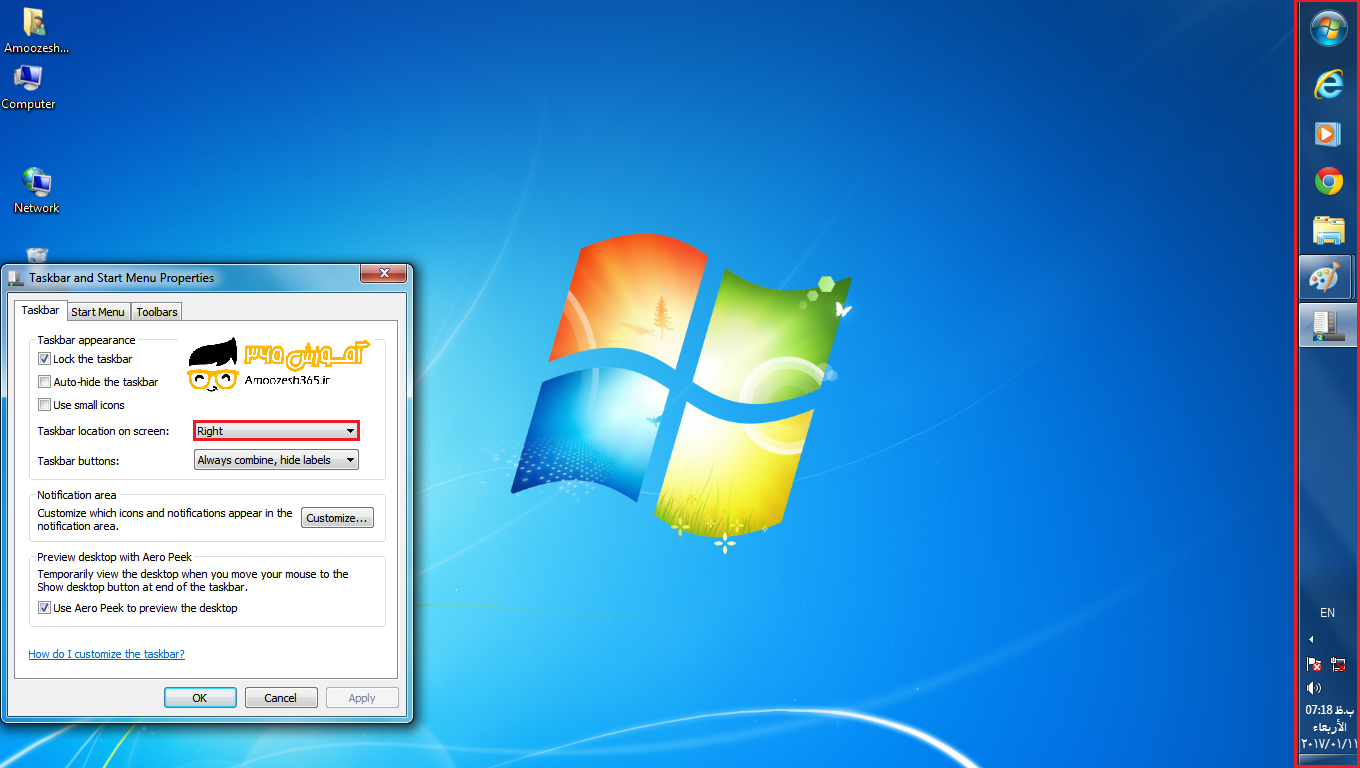The image size is (1360, 768).
Task: Switch to the Start Menu tab
Action: [x=98, y=312]
